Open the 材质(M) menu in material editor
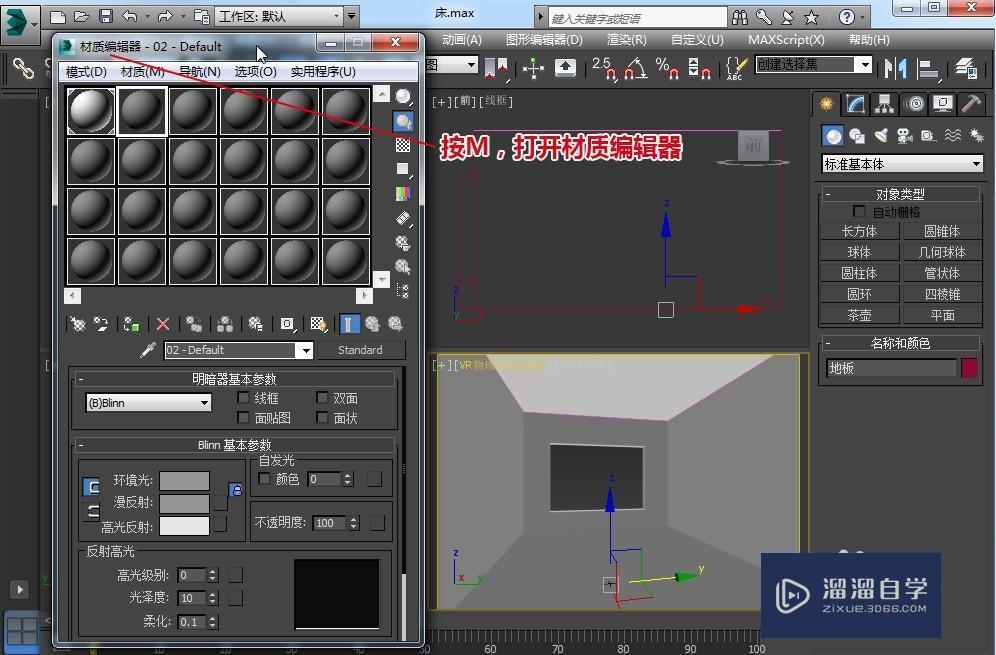The width and height of the screenshot is (996, 655). [x=142, y=71]
